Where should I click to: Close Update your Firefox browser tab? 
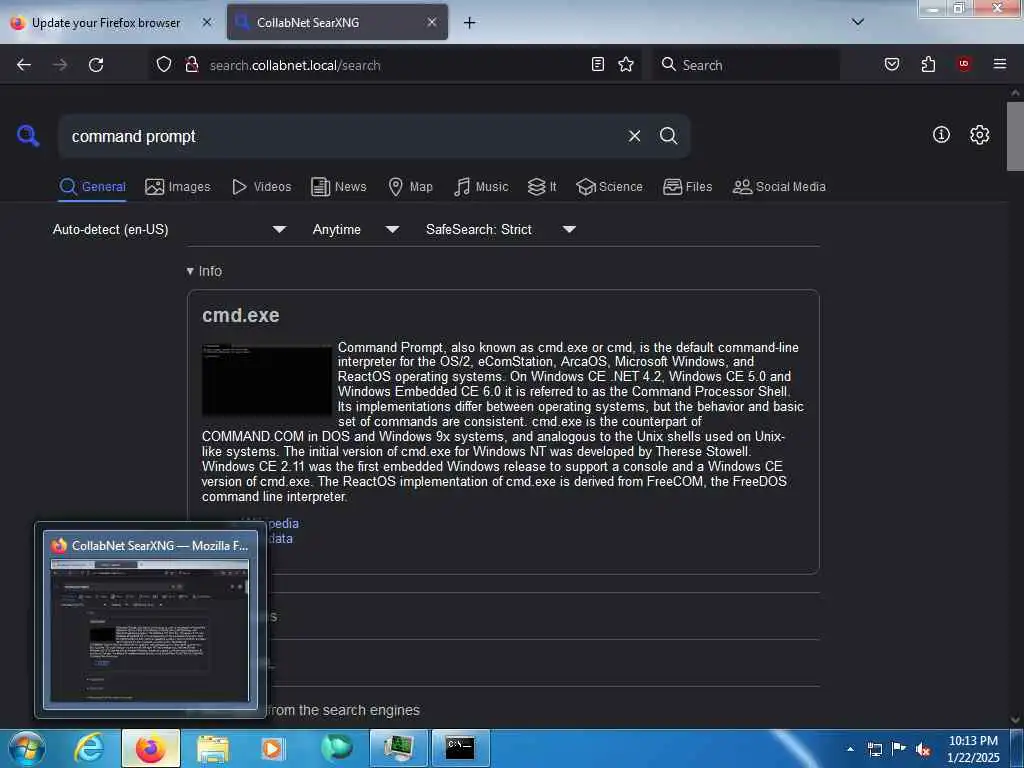(x=207, y=22)
